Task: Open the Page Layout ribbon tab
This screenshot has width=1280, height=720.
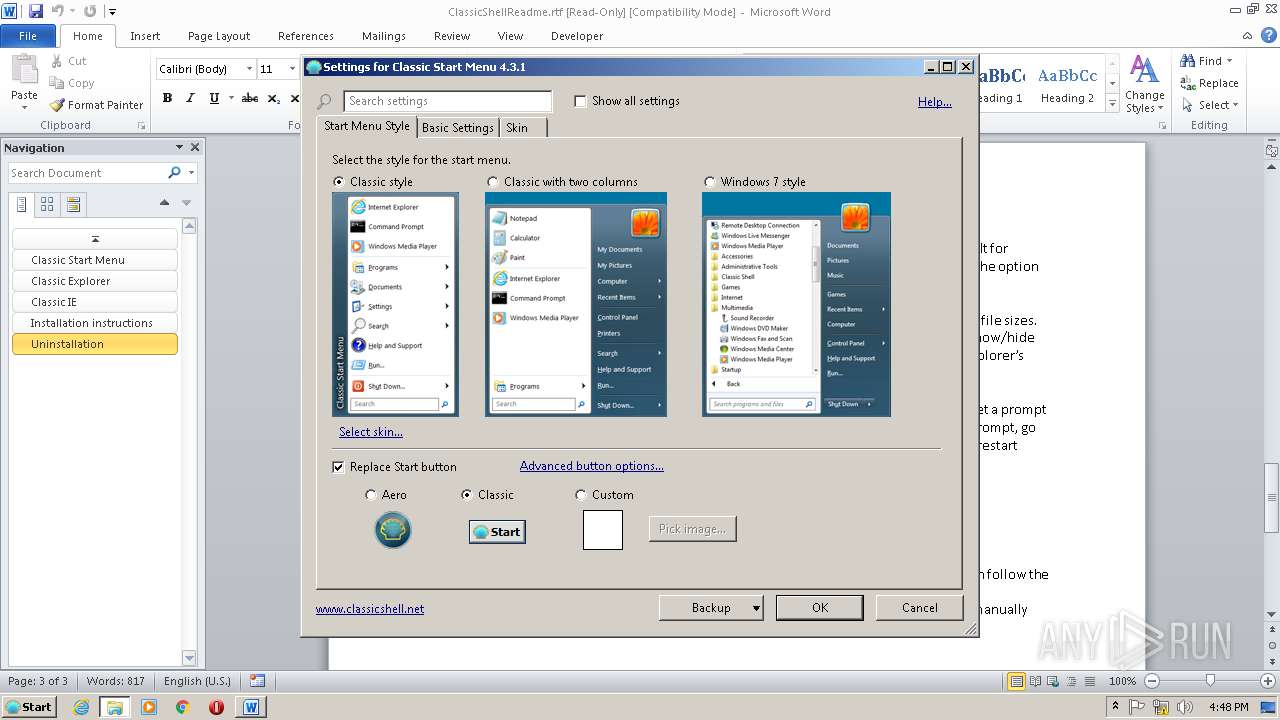Action: pos(219,36)
